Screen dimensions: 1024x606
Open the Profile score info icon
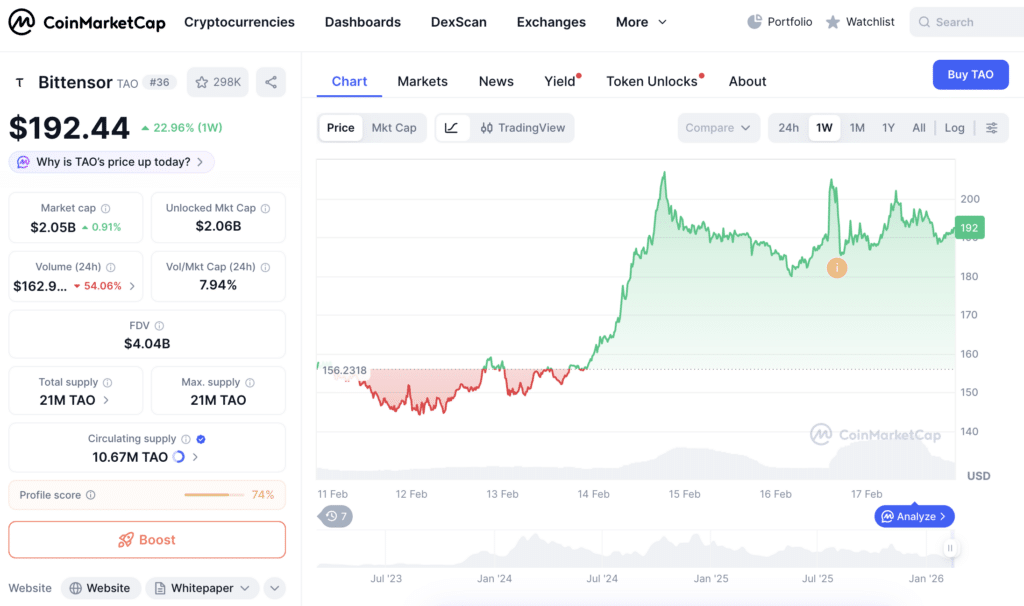pyautogui.click(x=91, y=495)
